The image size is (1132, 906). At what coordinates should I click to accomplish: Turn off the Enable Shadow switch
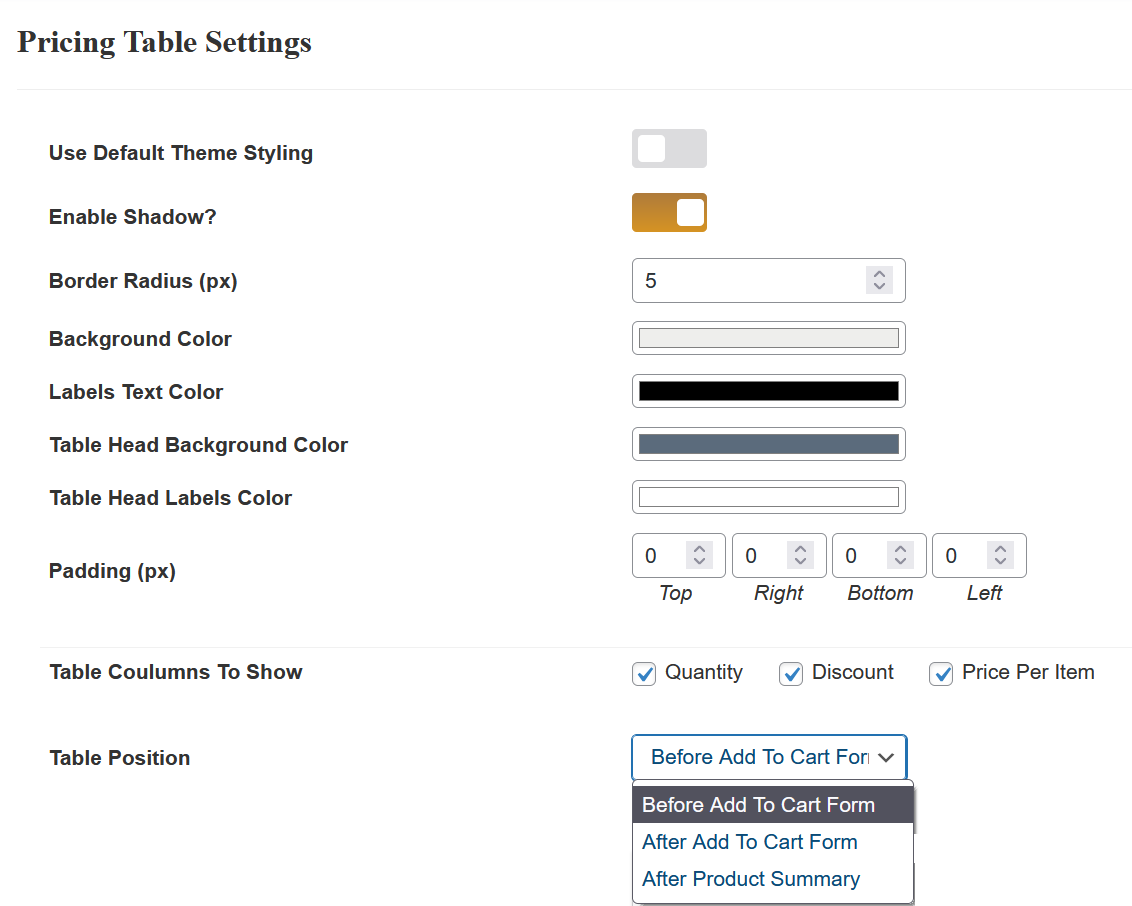[x=669, y=212]
